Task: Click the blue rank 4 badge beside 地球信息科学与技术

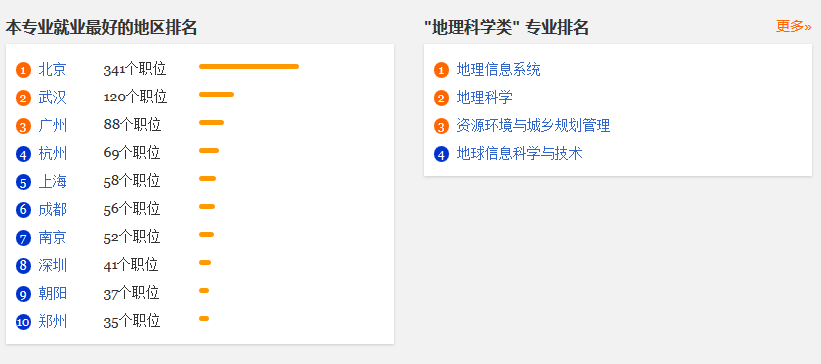Action: 441,154
